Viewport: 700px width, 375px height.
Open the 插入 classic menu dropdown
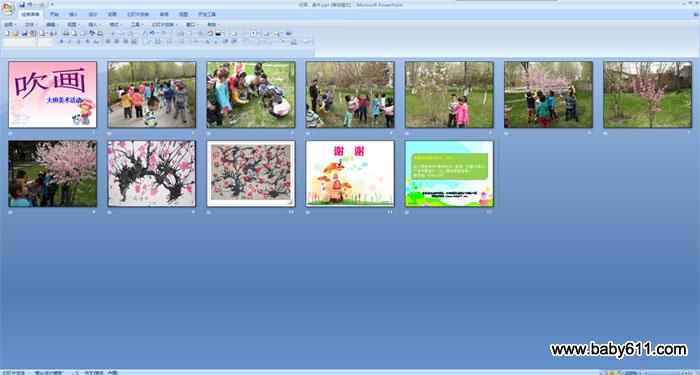[94, 25]
